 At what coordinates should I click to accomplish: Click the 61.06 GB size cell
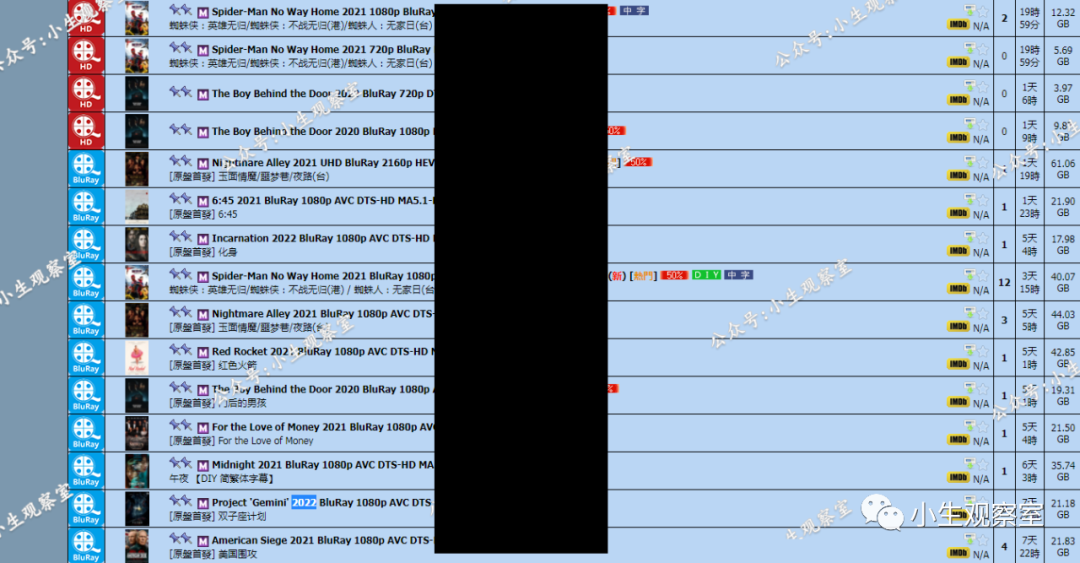click(x=1063, y=169)
